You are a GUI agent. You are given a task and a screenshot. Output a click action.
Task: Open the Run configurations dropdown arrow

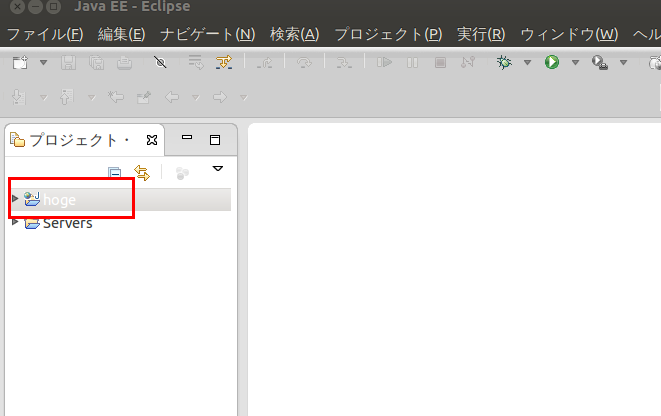(x=575, y=63)
